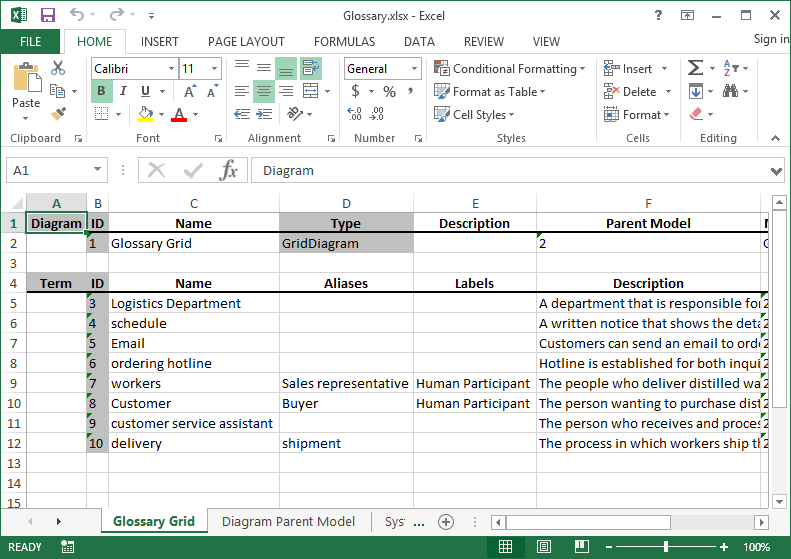Apply the red Font Color swatch

point(179,114)
